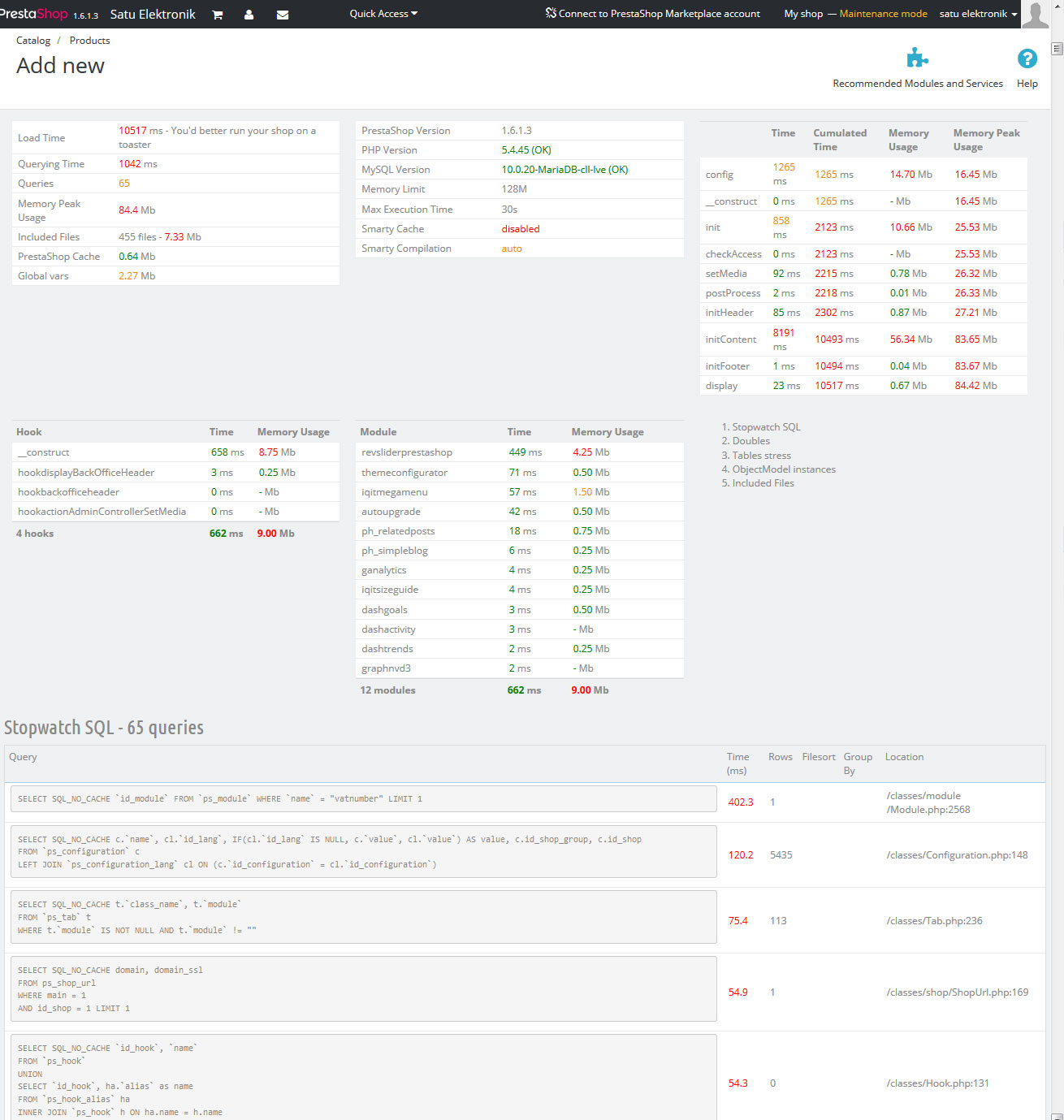This screenshot has height=1120, width=1064.
Task: Click the Memory Peak Usage 84.4 Mb value
Action: pyautogui.click(x=137, y=210)
